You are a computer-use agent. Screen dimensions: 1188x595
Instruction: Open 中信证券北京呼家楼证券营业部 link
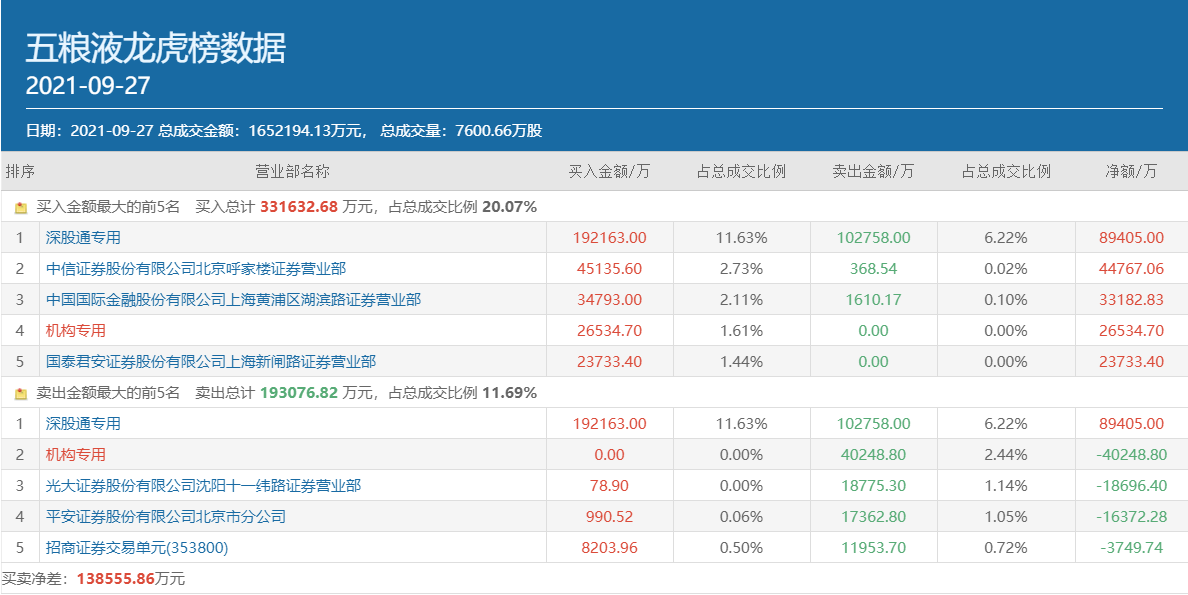click(196, 269)
